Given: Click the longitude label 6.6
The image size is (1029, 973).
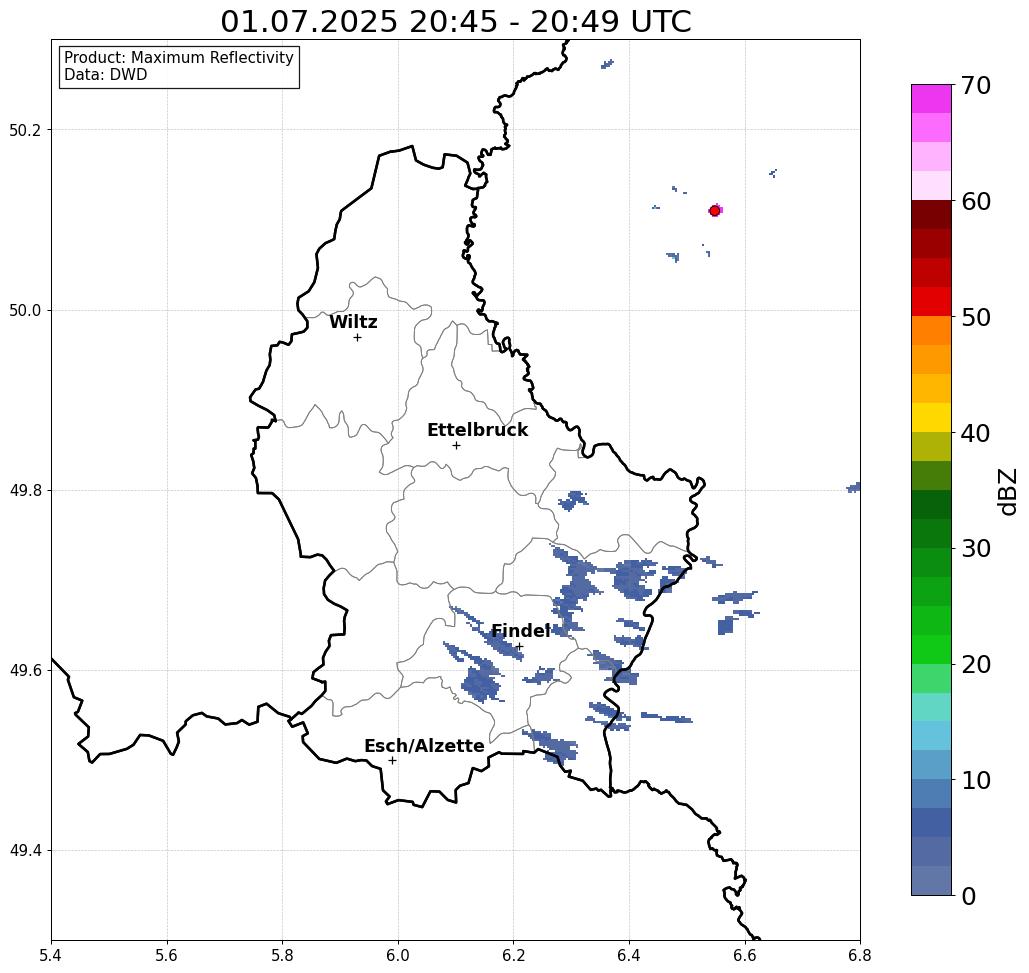Looking at the screenshot, I should (x=744, y=955).
